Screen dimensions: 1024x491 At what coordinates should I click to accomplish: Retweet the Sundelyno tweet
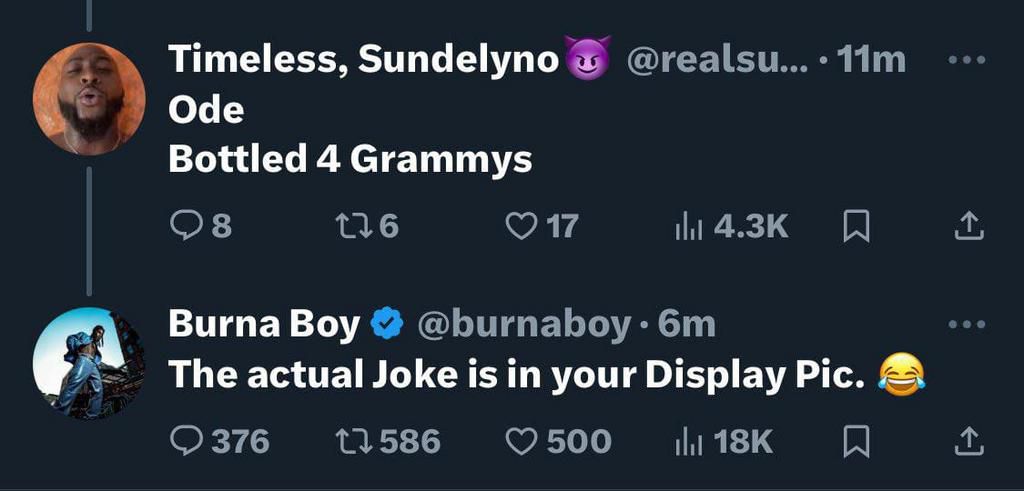point(350,226)
